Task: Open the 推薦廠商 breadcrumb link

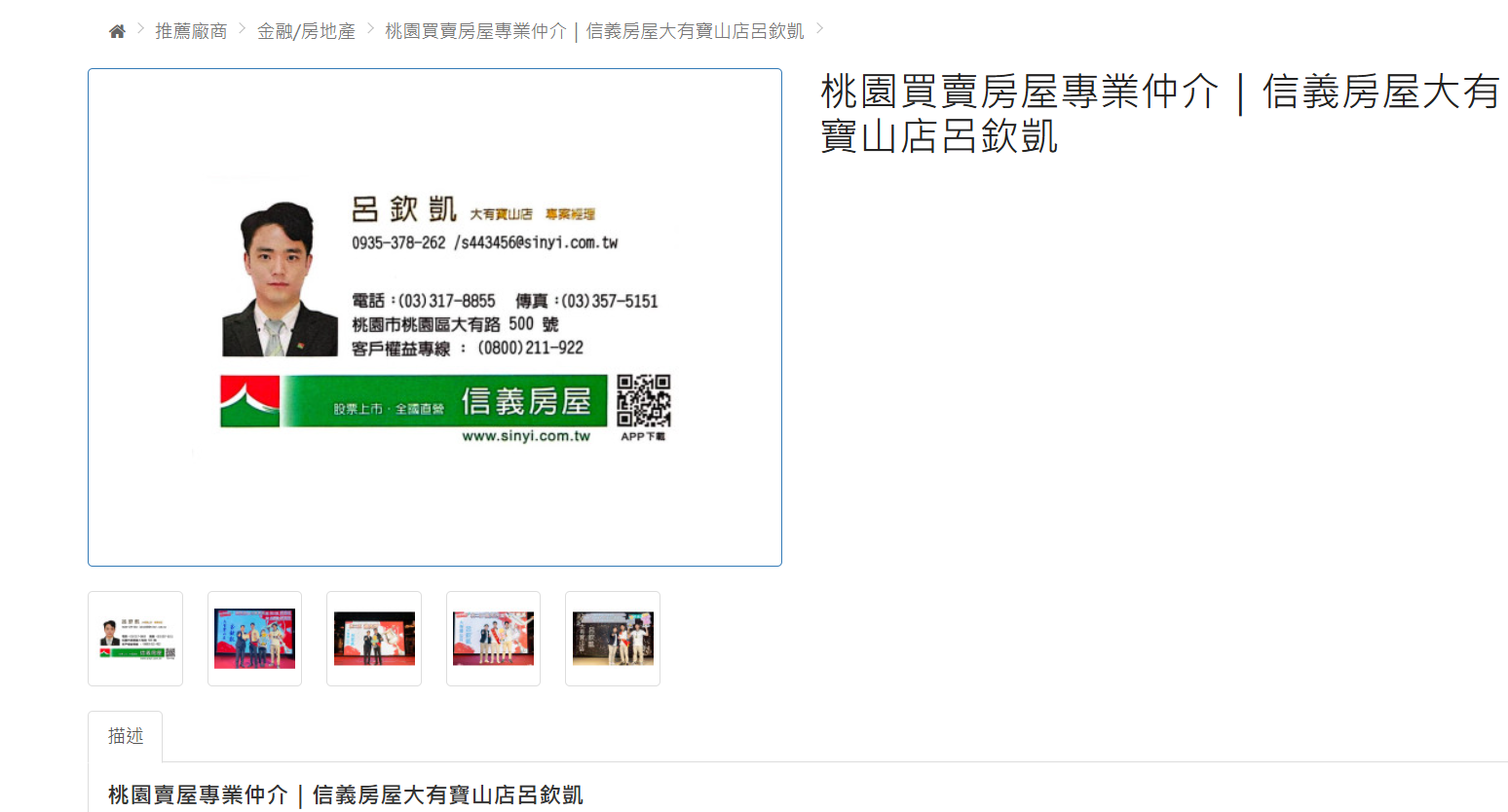Action: [191, 31]
